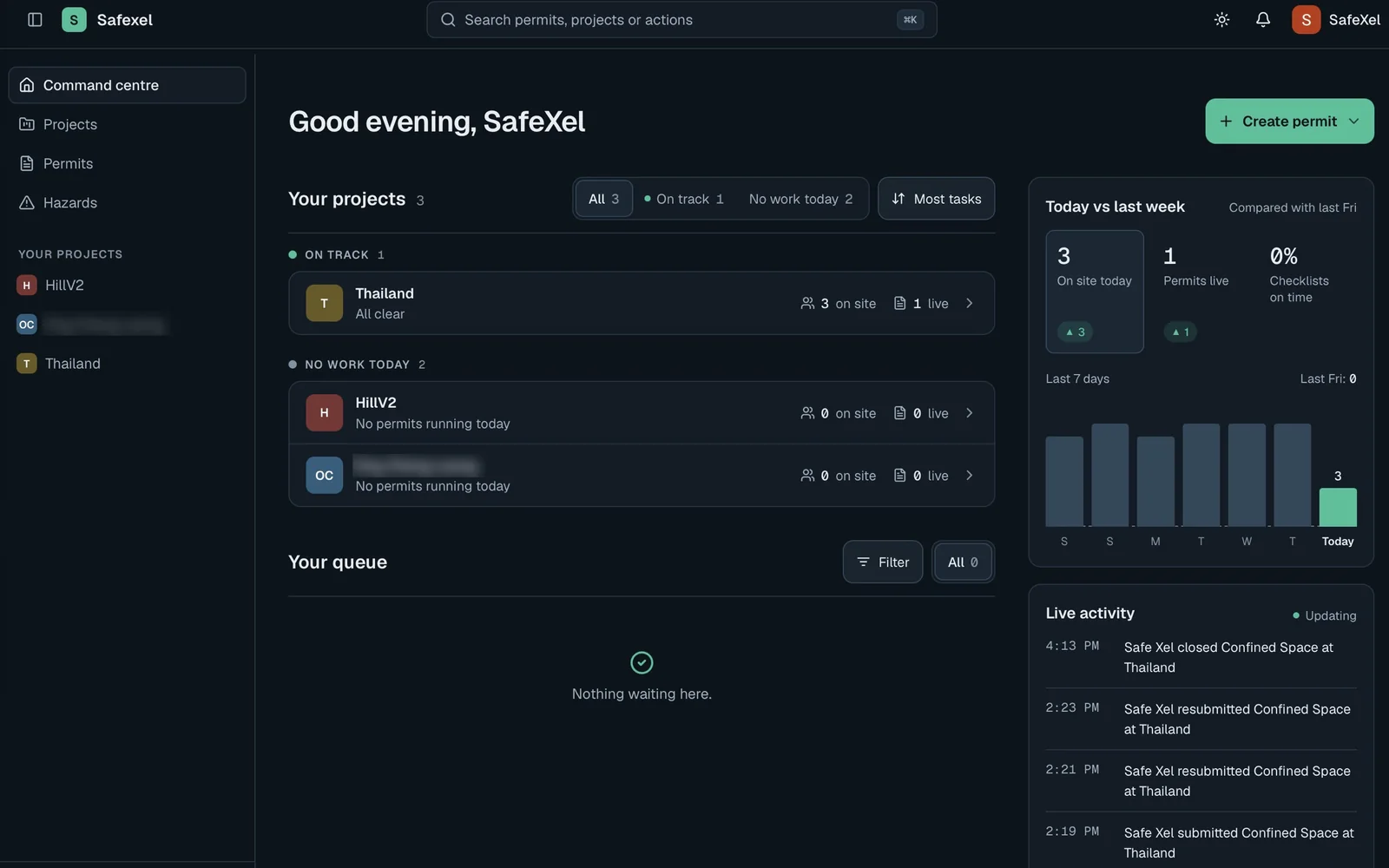
Task: Click the green Today bar in the chart
Action: tap(1338, 507)
